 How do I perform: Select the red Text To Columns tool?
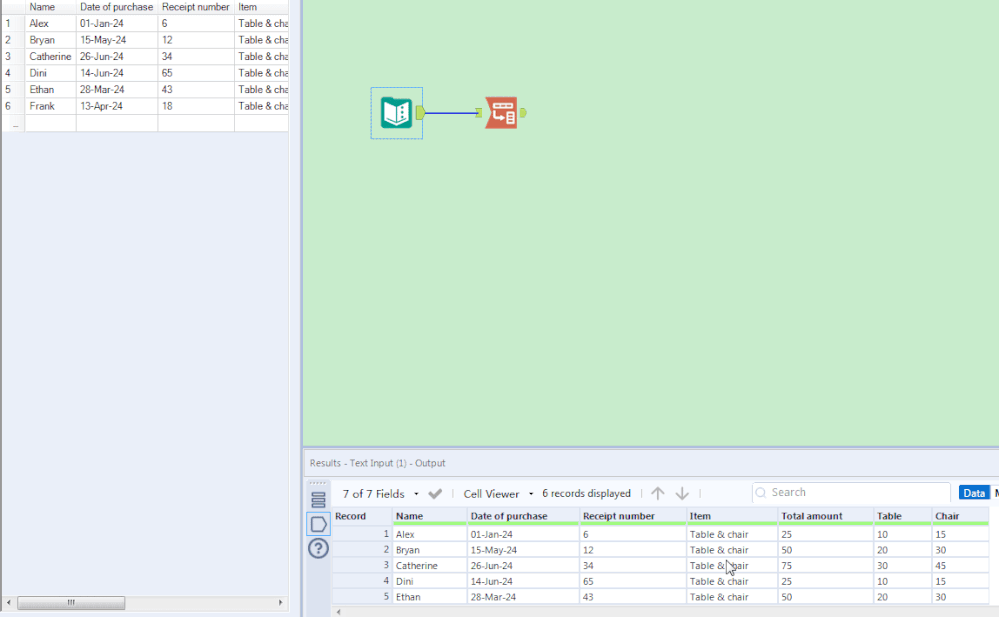pyautogui.click(x=501, y=113)
